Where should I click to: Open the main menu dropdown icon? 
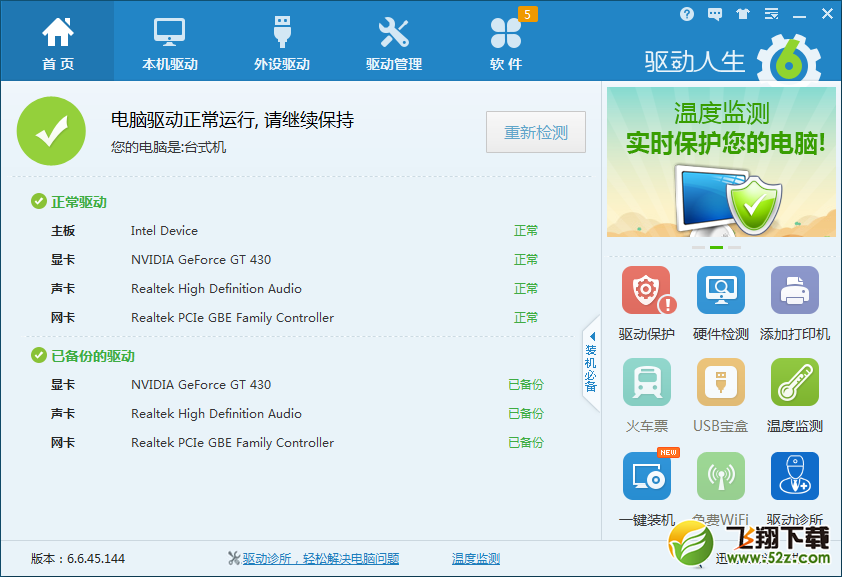(771, 14)
